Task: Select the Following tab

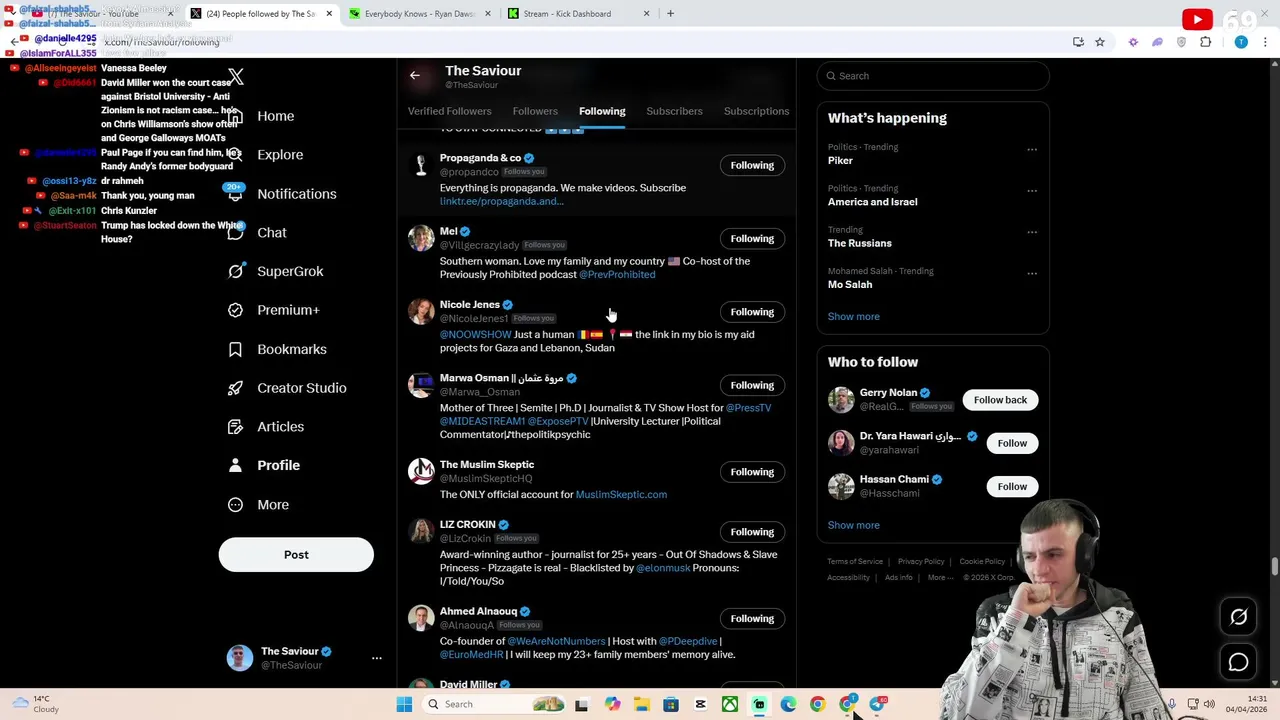Action: (602, 111)
